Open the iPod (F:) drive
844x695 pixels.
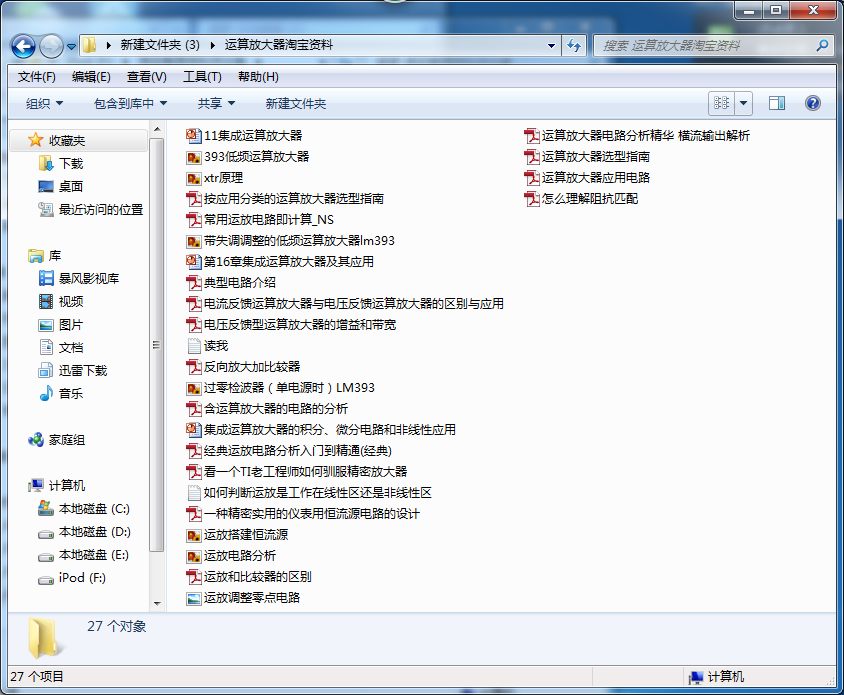pyautogui.click(x=82, y=578)
